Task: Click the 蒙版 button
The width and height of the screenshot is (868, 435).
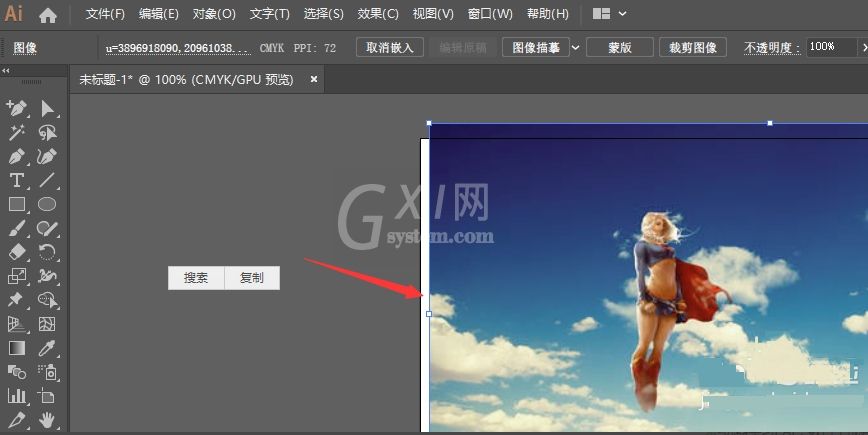Action: (620, 48)
